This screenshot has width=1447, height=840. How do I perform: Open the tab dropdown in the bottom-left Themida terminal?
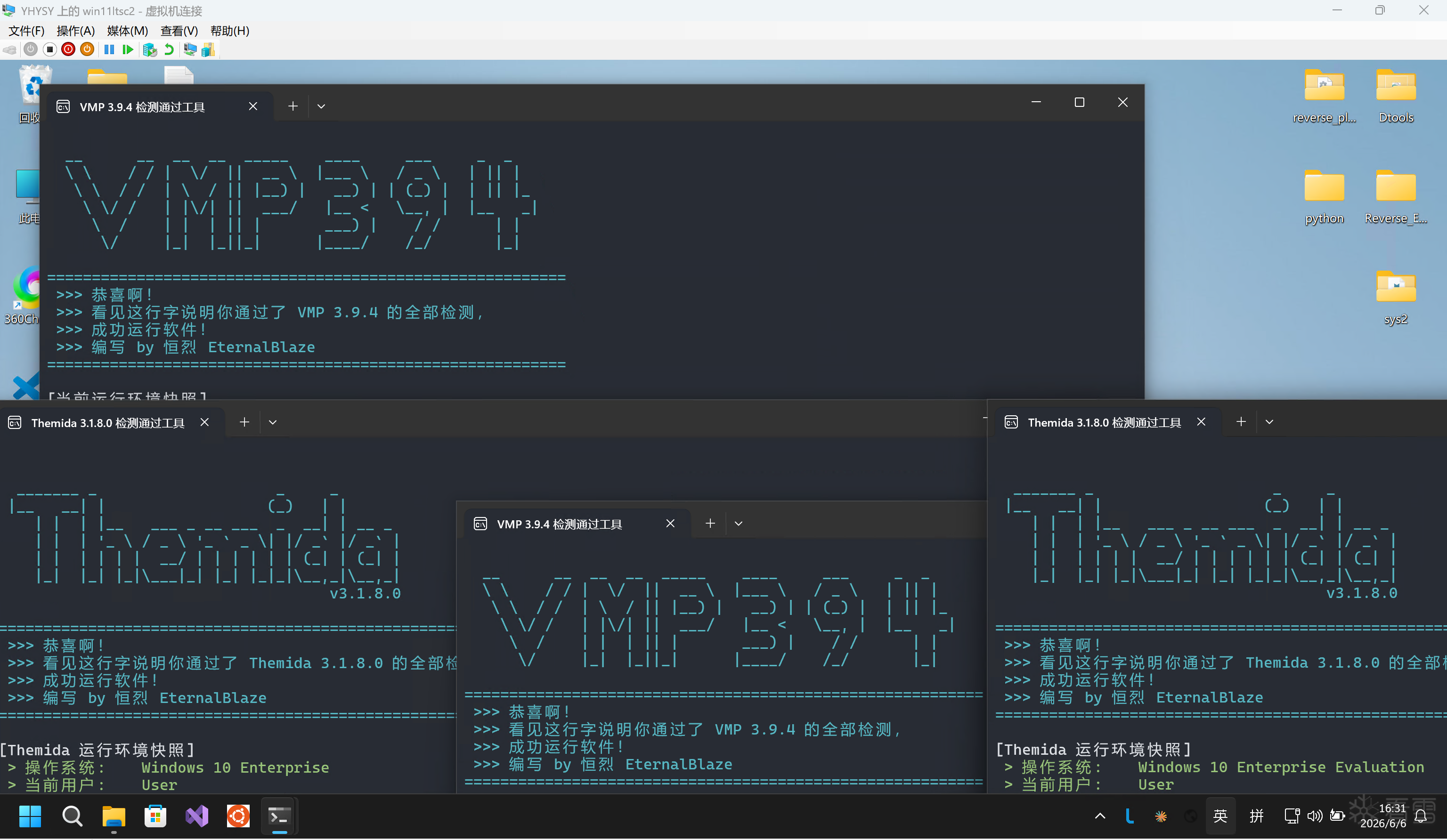pyautogui.click(x=273, y=422)
